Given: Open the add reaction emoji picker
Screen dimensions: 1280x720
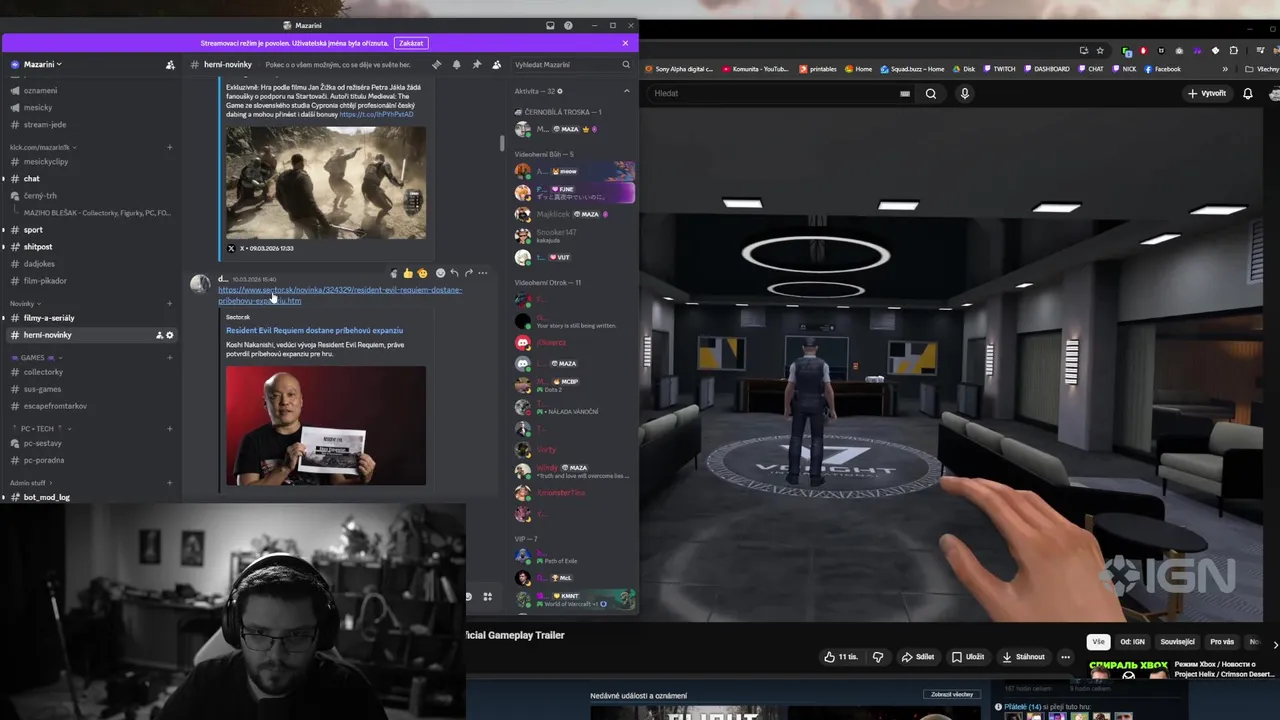Looking at the screenshot, I should point(440,273).
